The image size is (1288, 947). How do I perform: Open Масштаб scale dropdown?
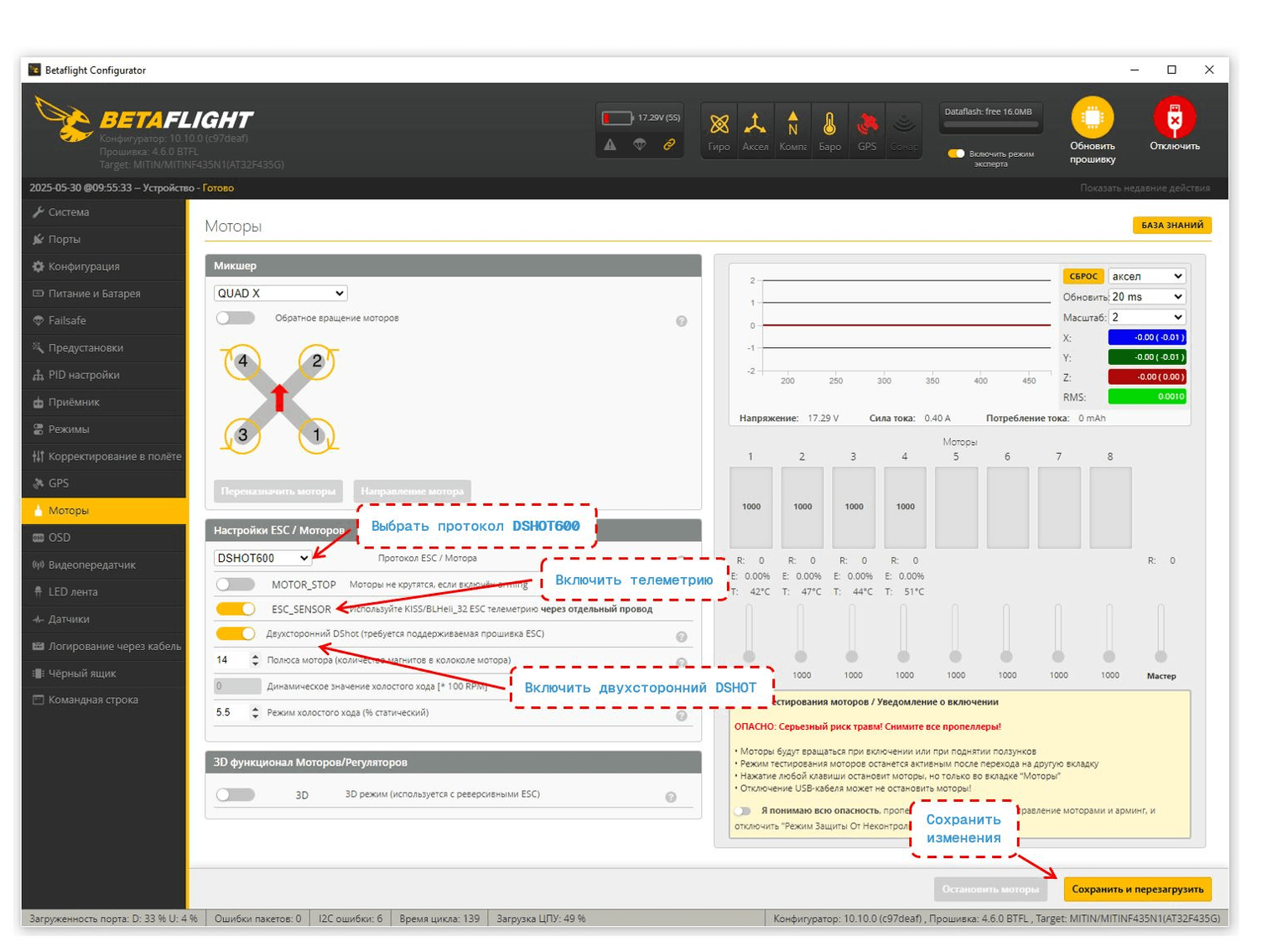tap(1146, 317)
